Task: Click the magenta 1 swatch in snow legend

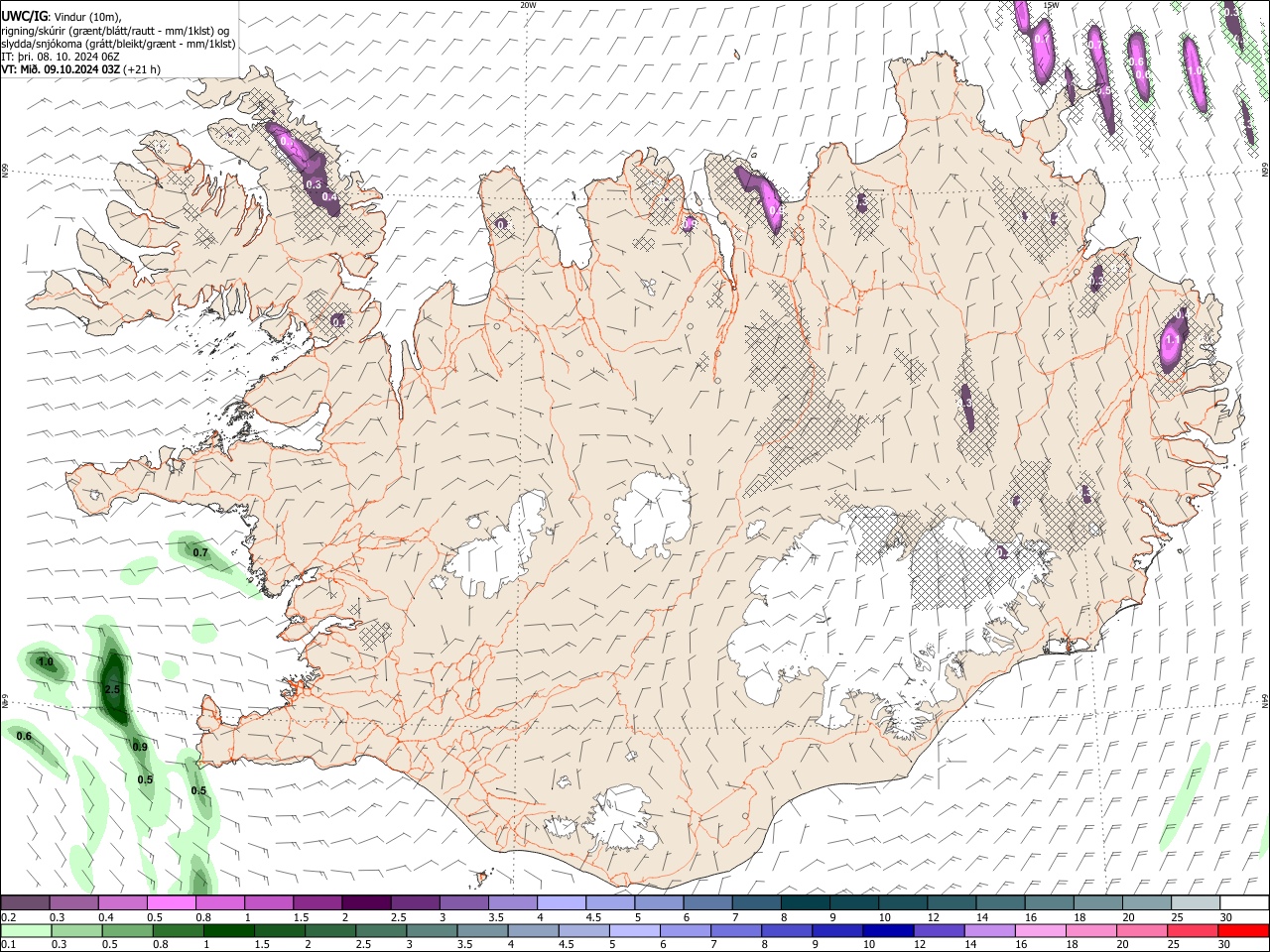Action: (268, 903)
